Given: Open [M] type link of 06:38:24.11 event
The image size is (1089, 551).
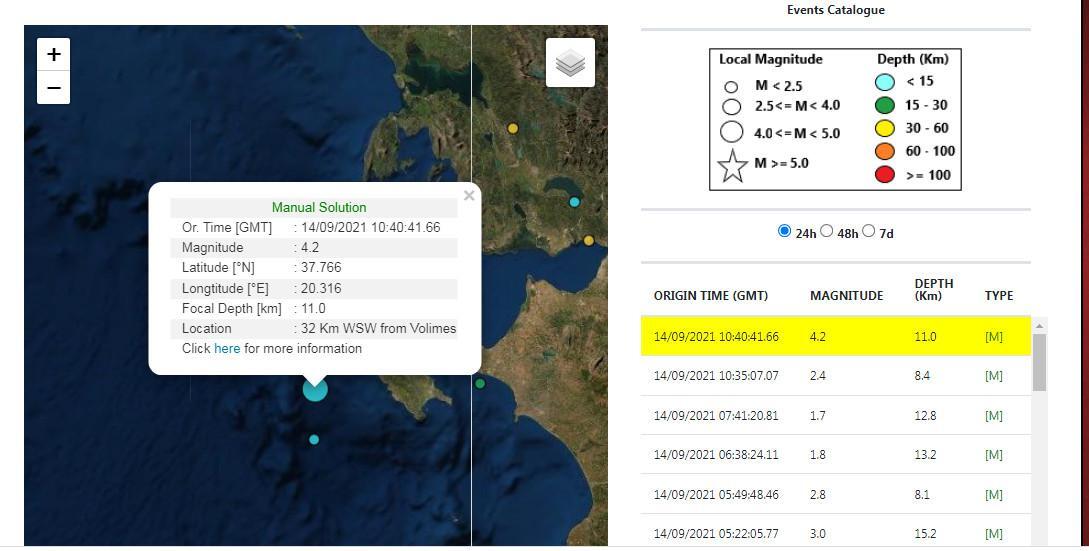Looking at the screenshot, I should point(993,455).
